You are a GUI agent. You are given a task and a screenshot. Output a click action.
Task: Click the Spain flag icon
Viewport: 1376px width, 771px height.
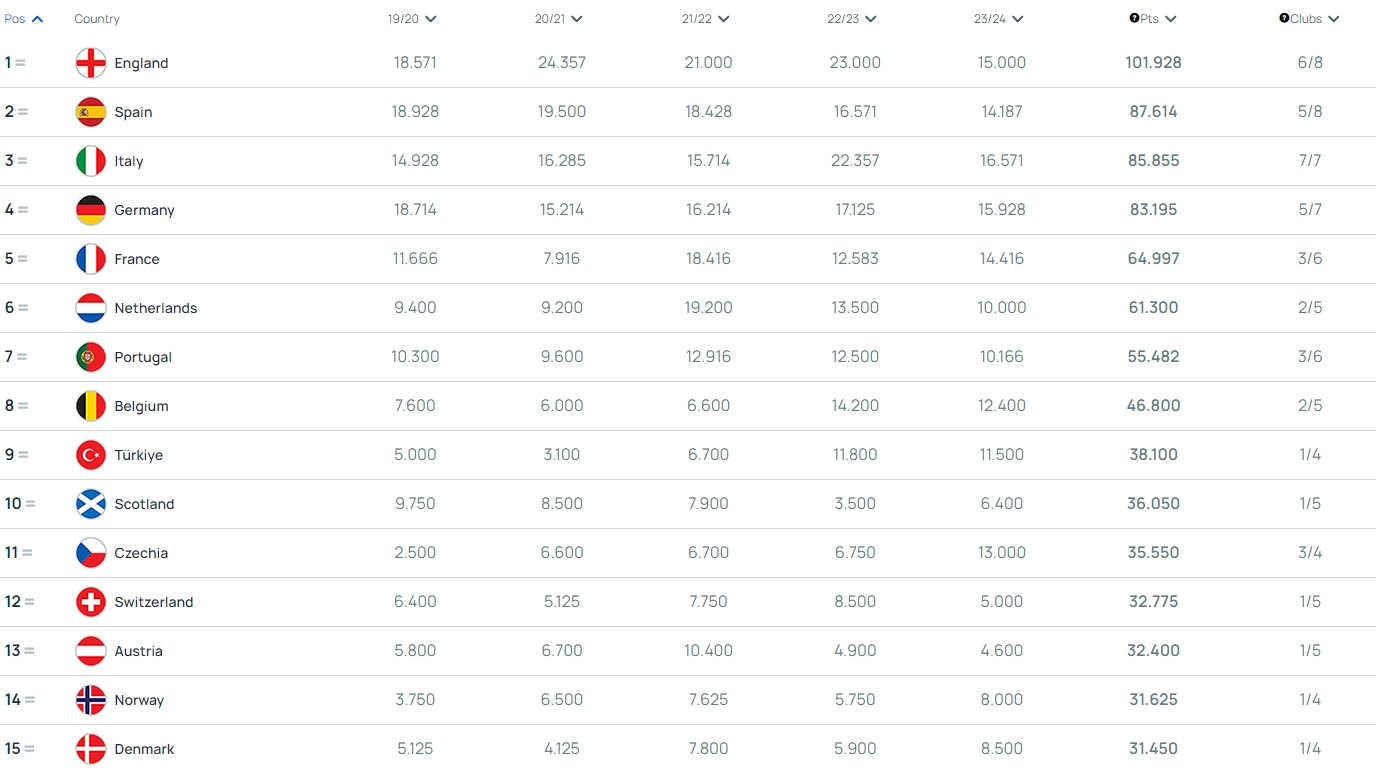click(x=91, y=112)
